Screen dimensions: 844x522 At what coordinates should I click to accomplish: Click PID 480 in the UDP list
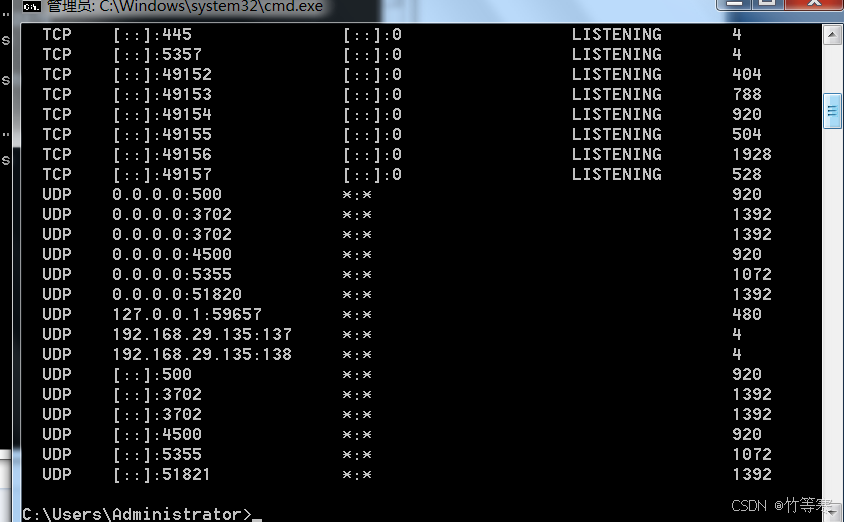pyautogui.click(x=746, y=314)
